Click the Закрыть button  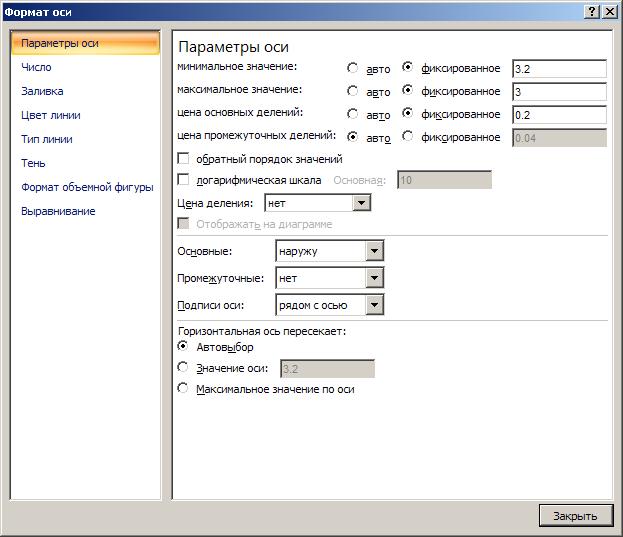[x=575, y=516]
